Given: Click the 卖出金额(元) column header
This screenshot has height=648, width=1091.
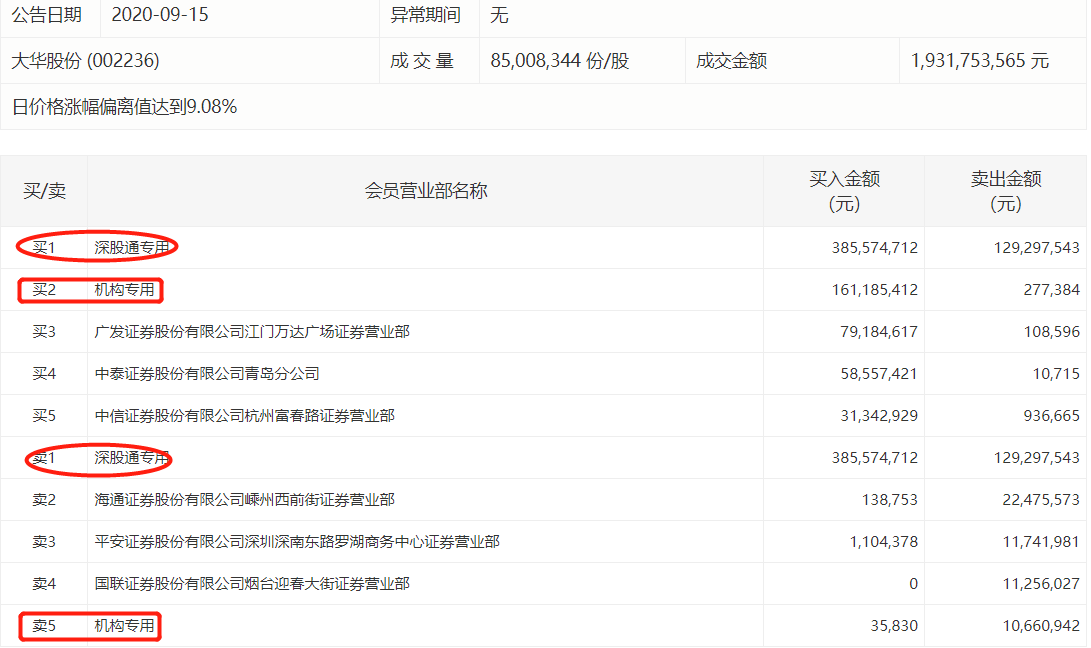Looking at the screenshot, I should [x=1005, y=191].
